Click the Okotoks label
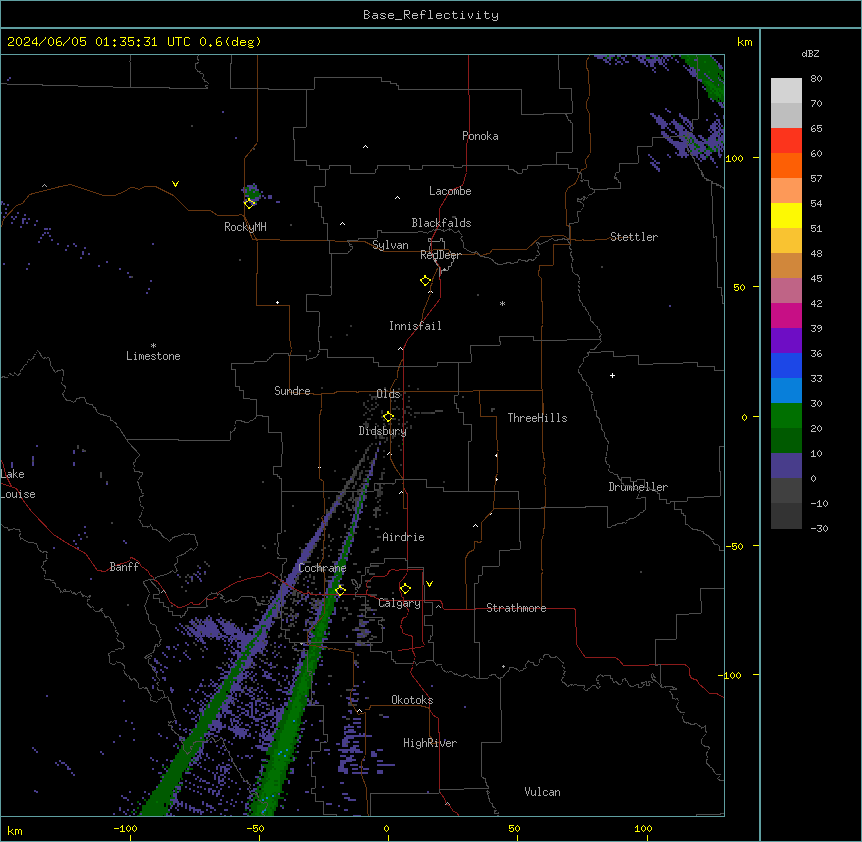Image resolution: width=862 pixels, height=842 pixels. click(412, 700)
